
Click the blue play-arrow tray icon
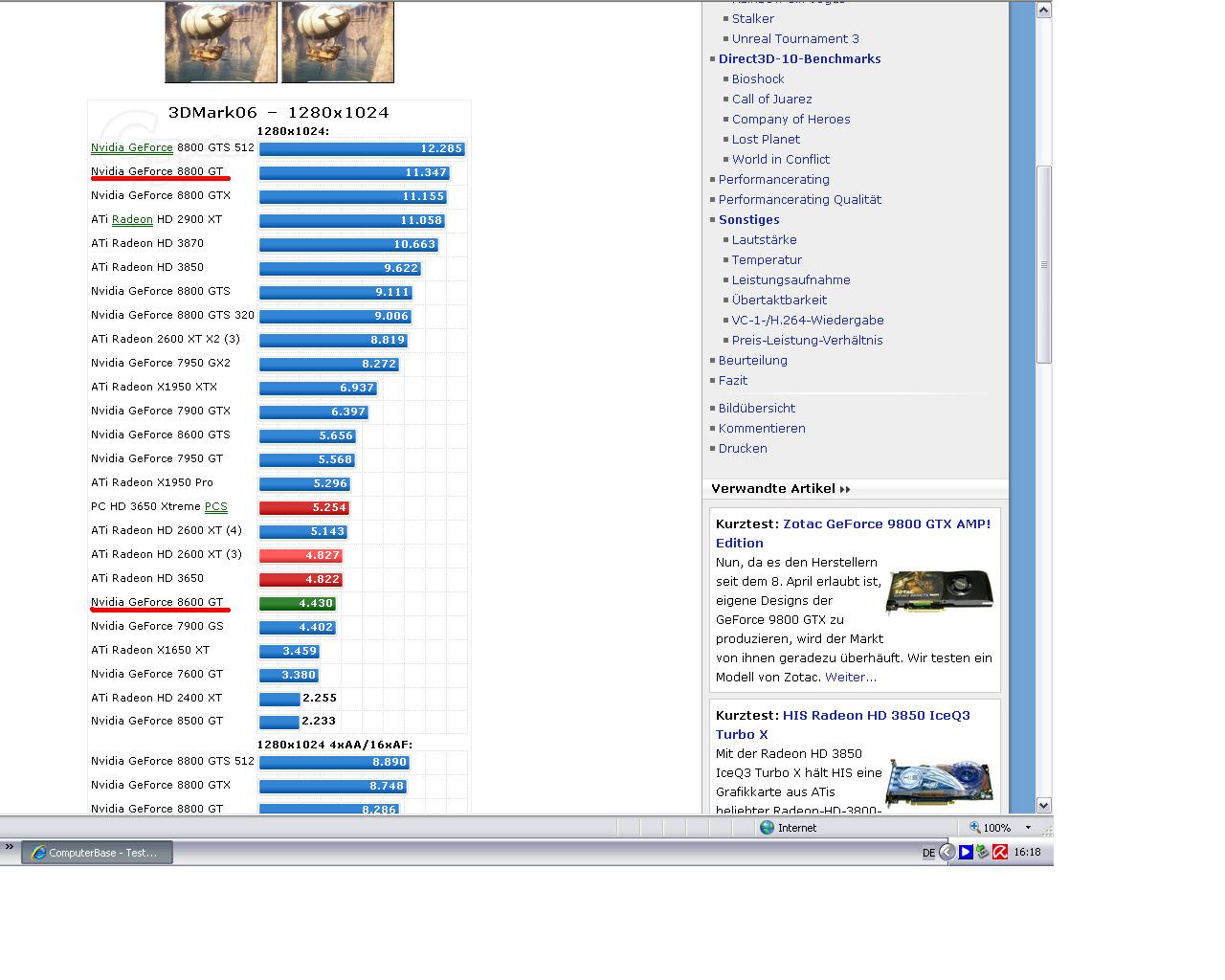coord(966,852)
